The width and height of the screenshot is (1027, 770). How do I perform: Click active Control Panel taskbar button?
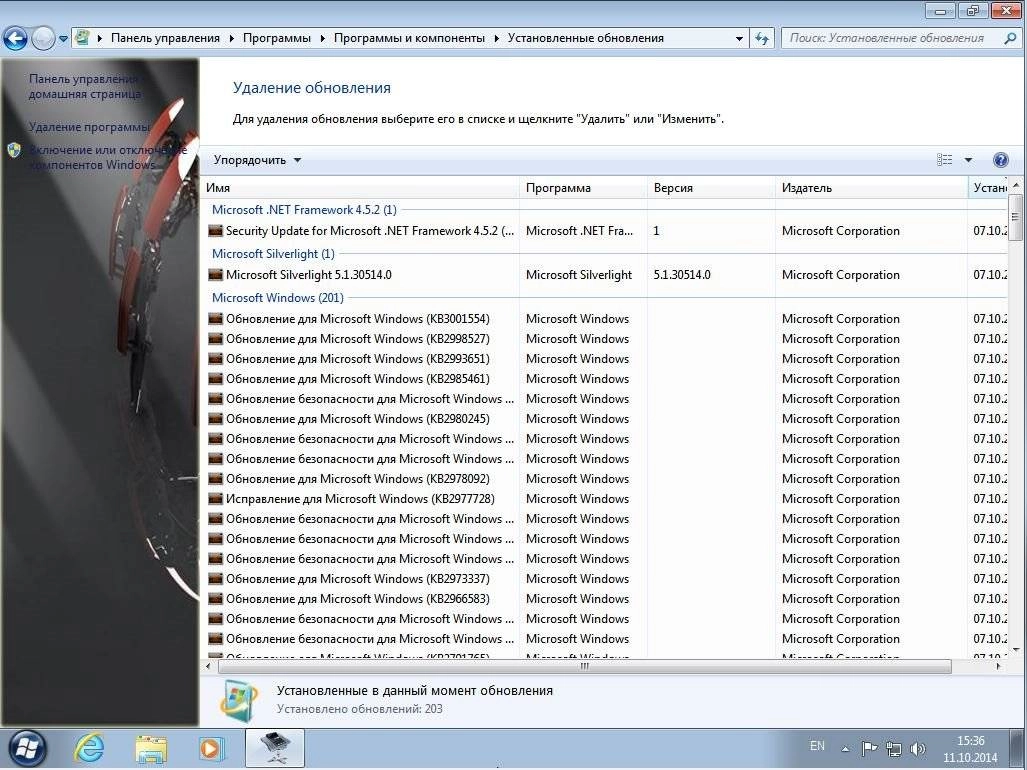coord(274,748)
